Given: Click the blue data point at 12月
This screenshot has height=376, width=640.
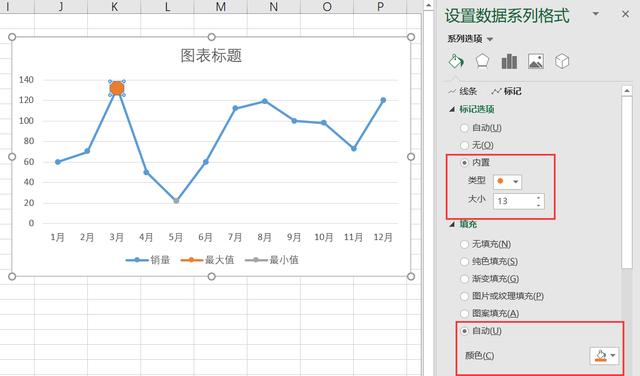Looking at the screenshot, I should 383,100.
